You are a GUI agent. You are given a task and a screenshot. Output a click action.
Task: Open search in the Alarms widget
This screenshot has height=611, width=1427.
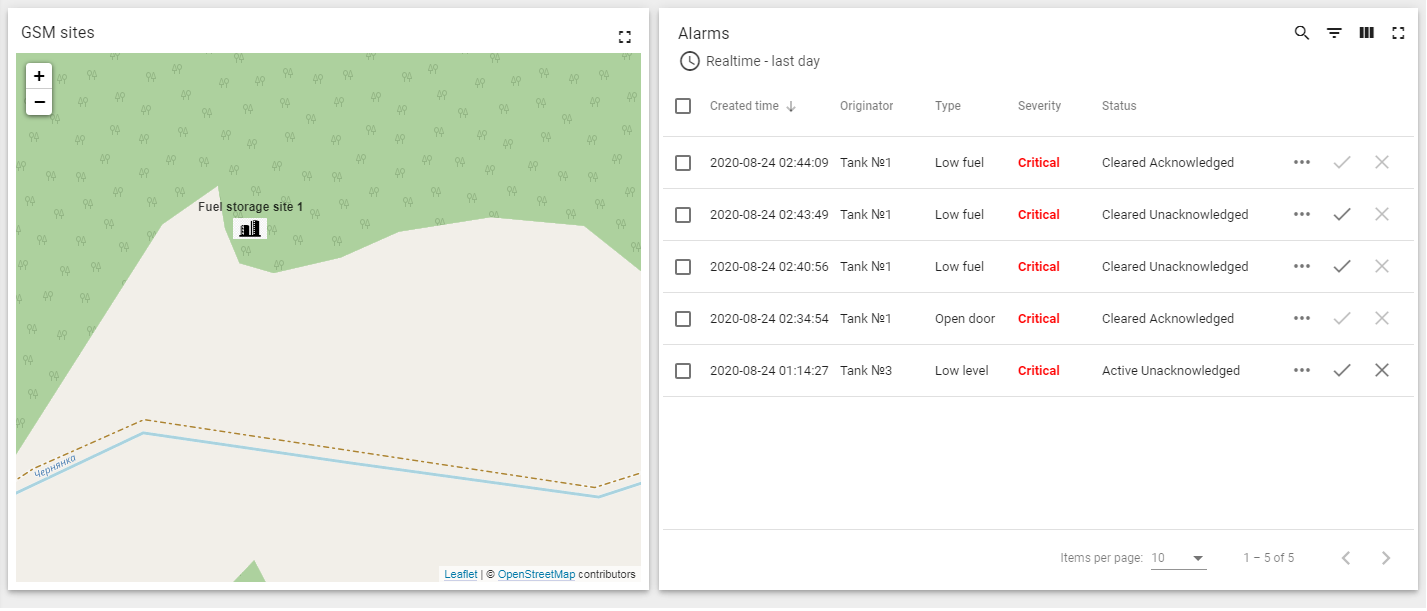(1301, 33)
